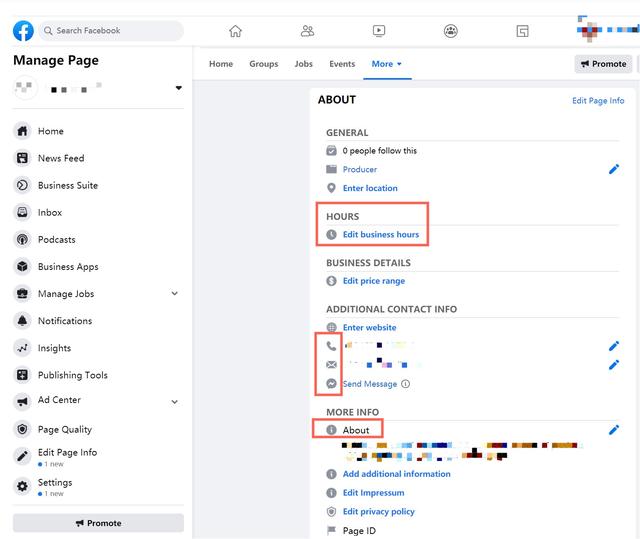Click Add additional information link
This screenshot has width=640, height=539.
tap(397, 474)
